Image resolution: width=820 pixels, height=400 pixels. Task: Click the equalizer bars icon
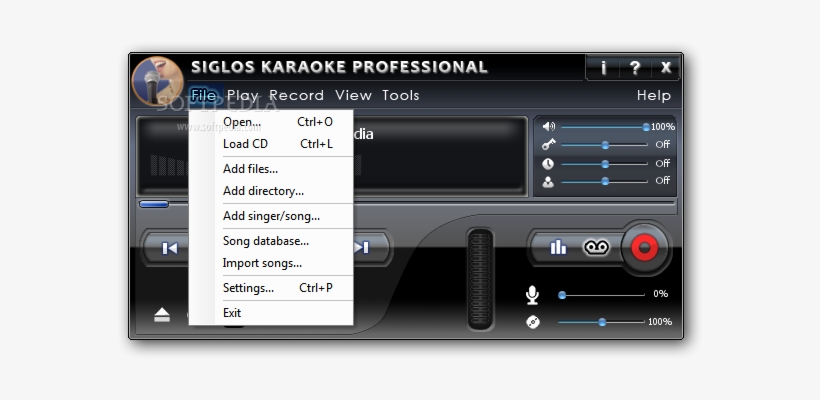pos(558,247)
